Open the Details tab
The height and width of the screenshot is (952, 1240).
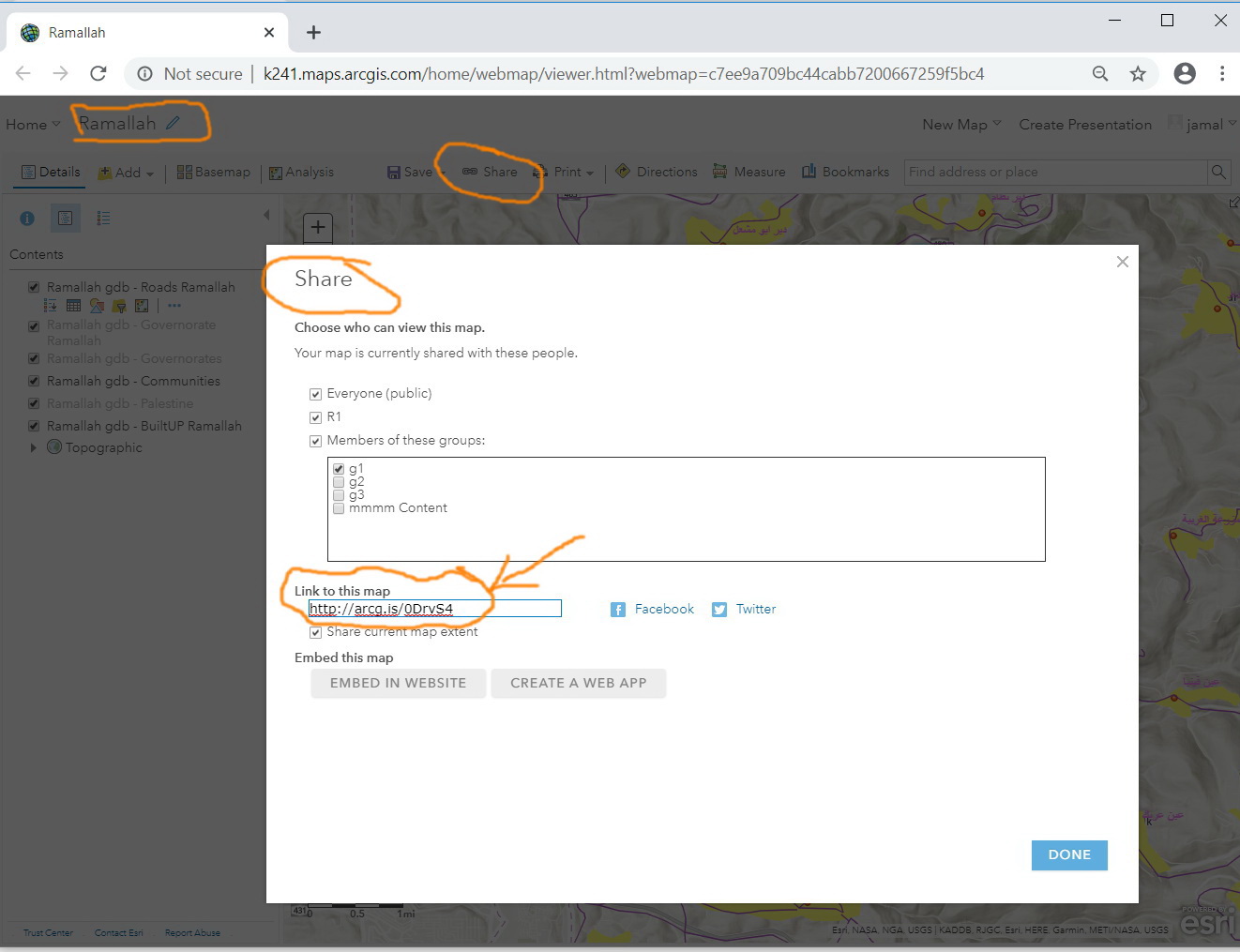point(51,172)
